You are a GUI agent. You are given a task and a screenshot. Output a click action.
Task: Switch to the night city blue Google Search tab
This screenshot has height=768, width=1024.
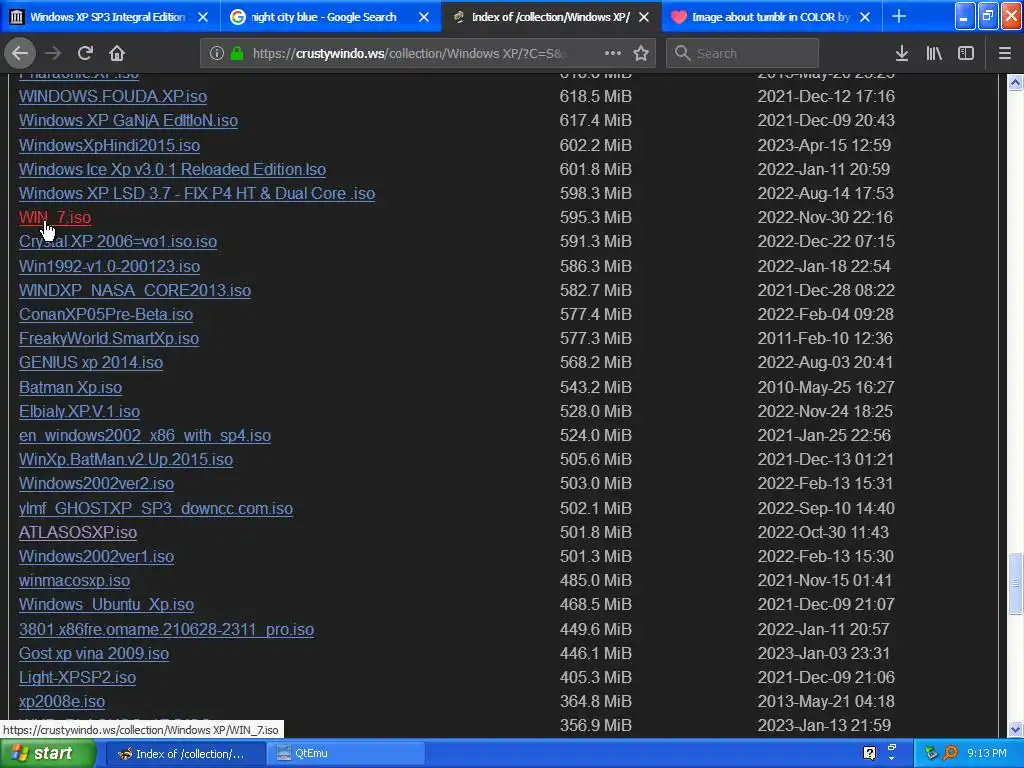(x=323, y=17)
